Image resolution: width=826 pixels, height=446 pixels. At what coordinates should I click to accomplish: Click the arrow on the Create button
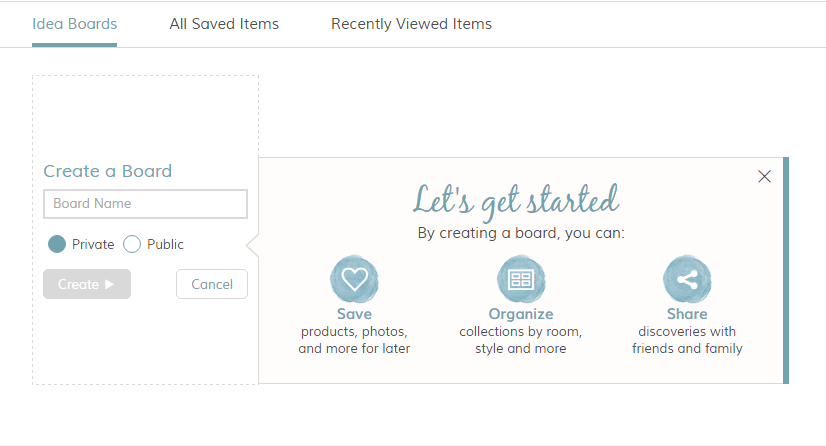110,284
